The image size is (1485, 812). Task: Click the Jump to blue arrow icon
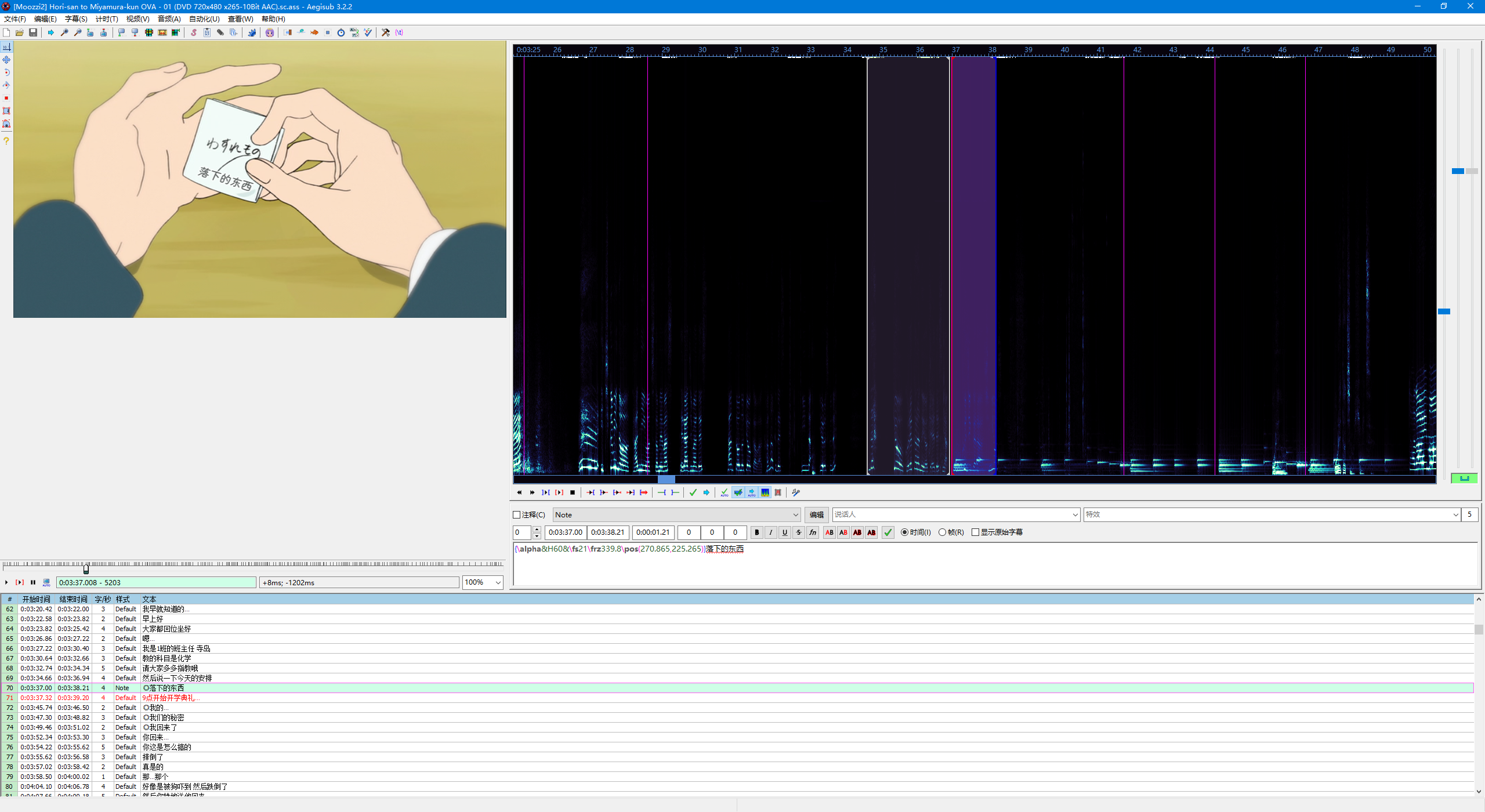click(51, 32)
